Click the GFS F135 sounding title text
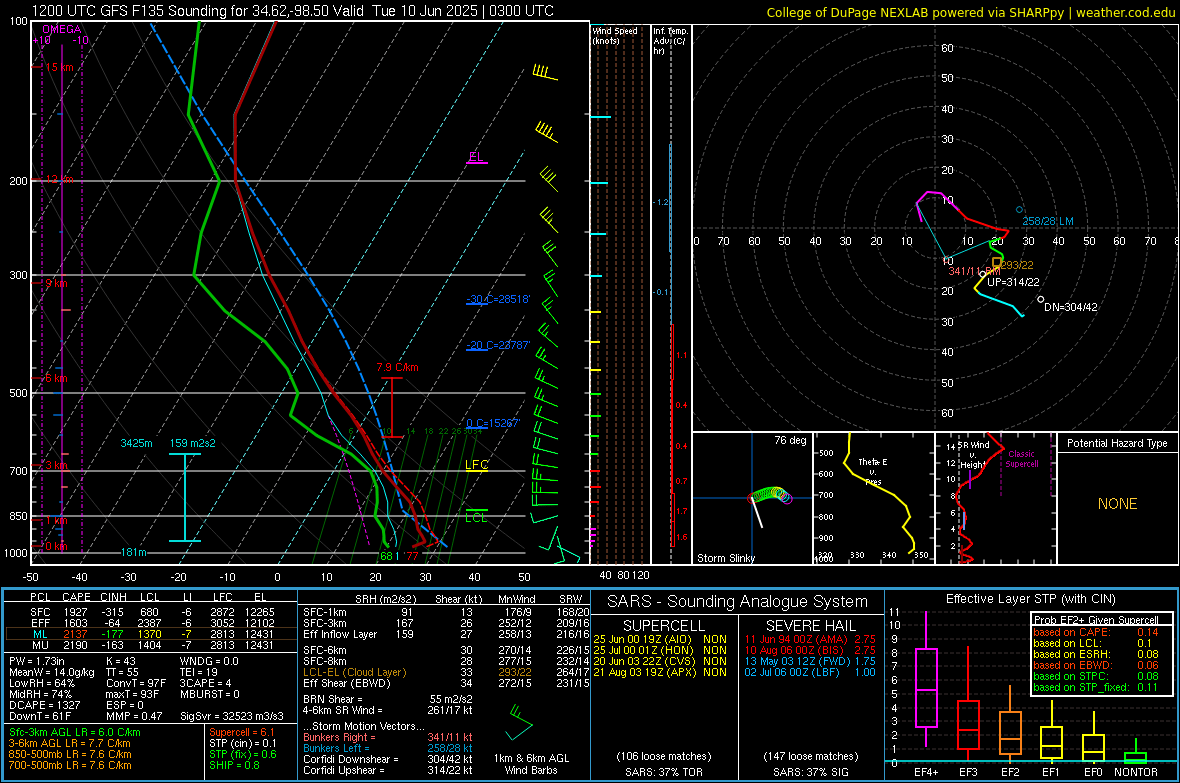 (x=293, y=11)
